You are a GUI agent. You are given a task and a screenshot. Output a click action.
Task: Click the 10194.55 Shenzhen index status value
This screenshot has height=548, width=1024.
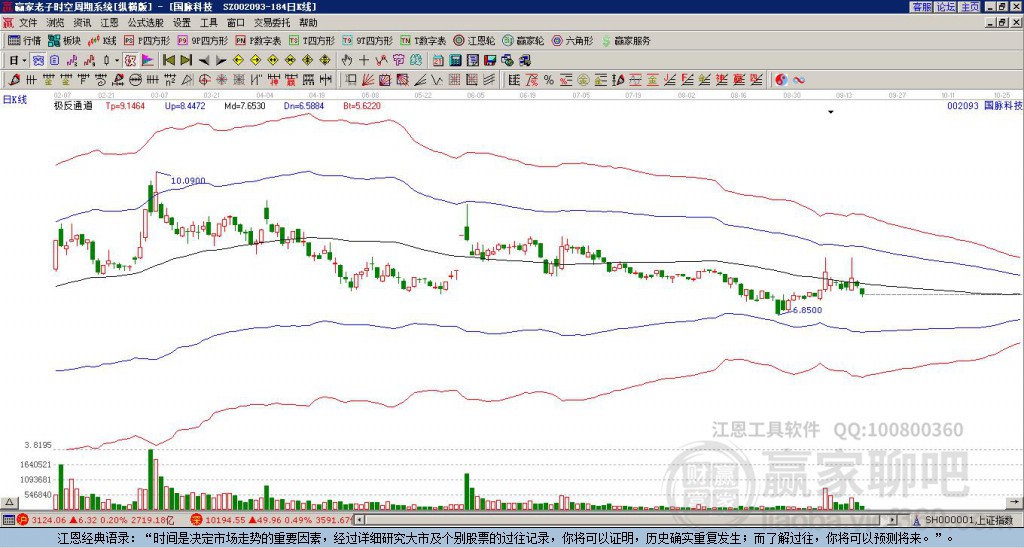tap(226, 520)
